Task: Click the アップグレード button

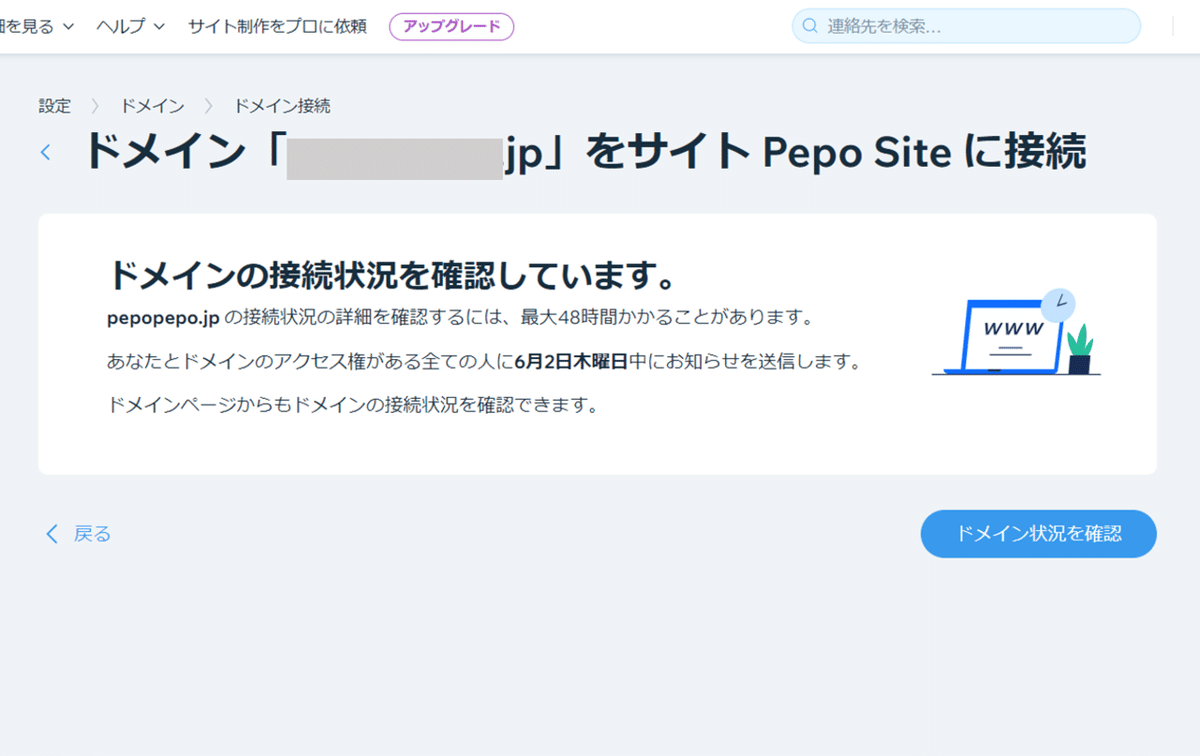Action: pyautogui.click(x=451, y=26)
